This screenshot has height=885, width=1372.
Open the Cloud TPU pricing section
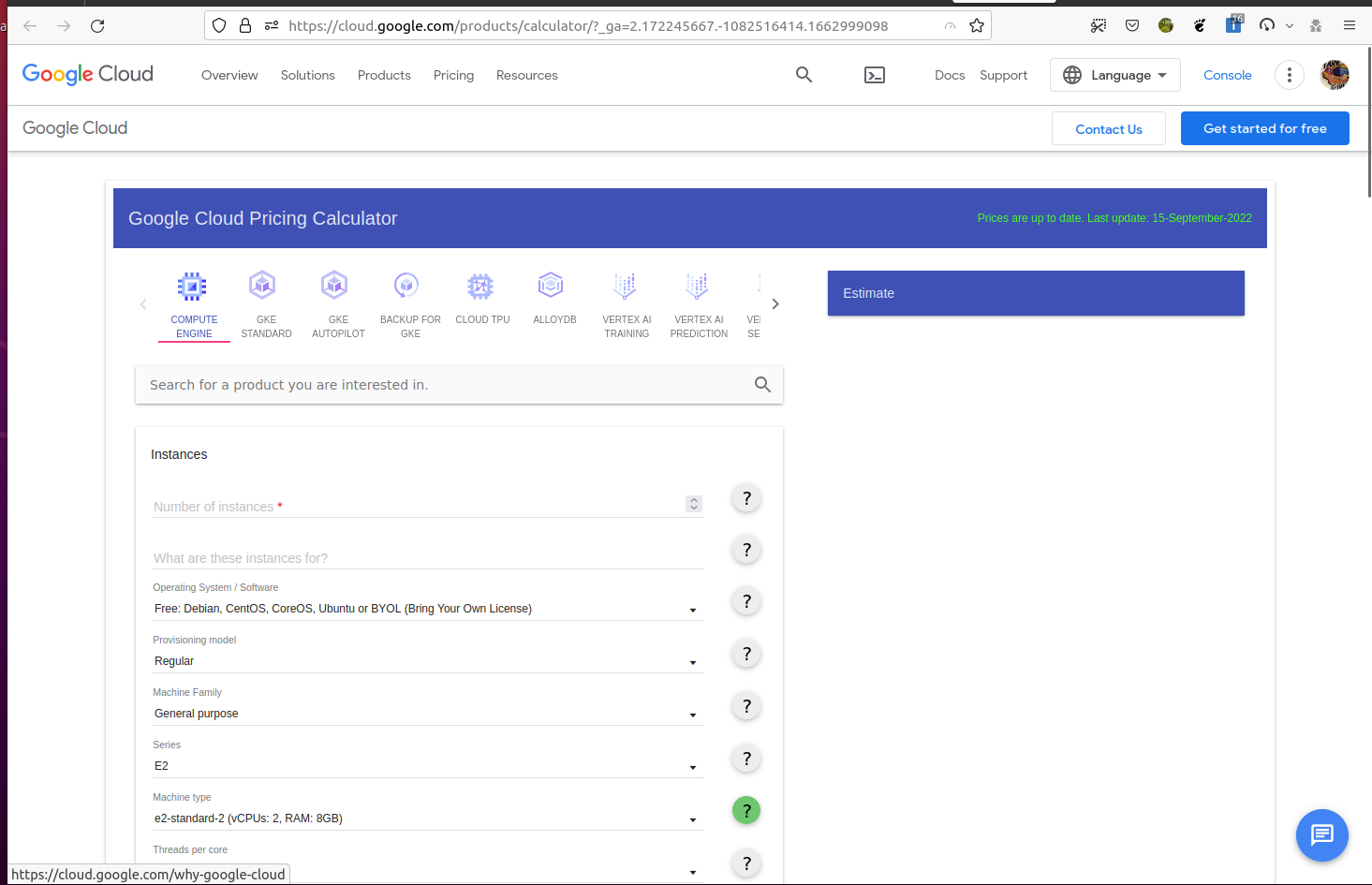pyautogui.click(x=481, y=286)
